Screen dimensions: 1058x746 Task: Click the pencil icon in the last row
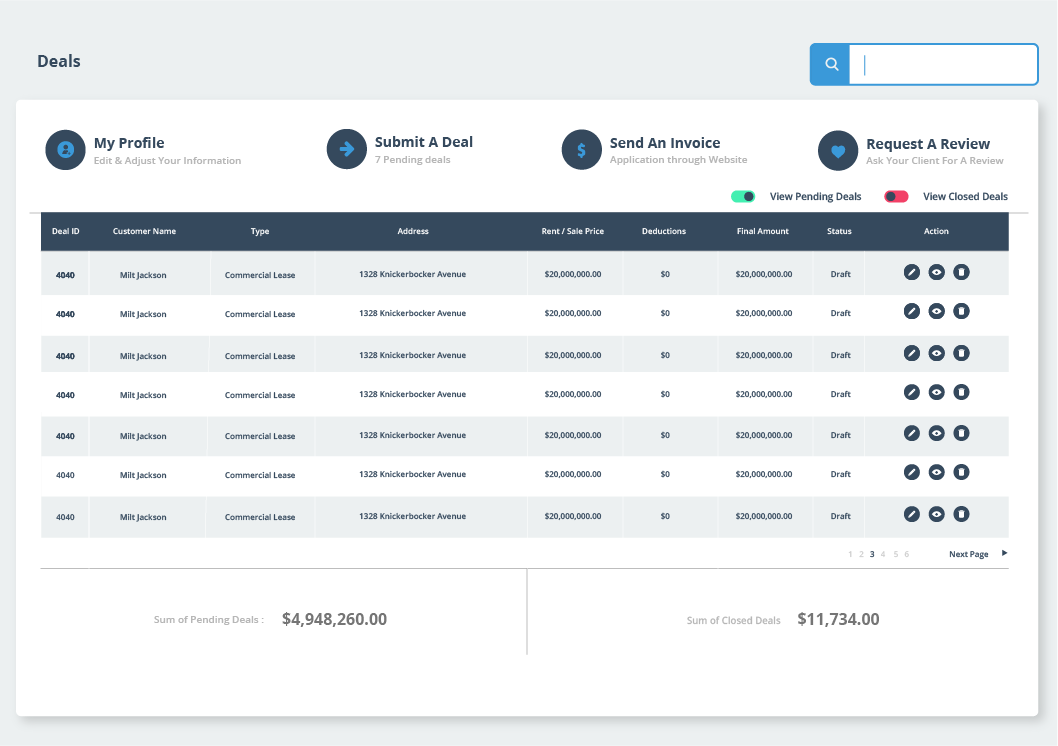click(x=911, y=514)
